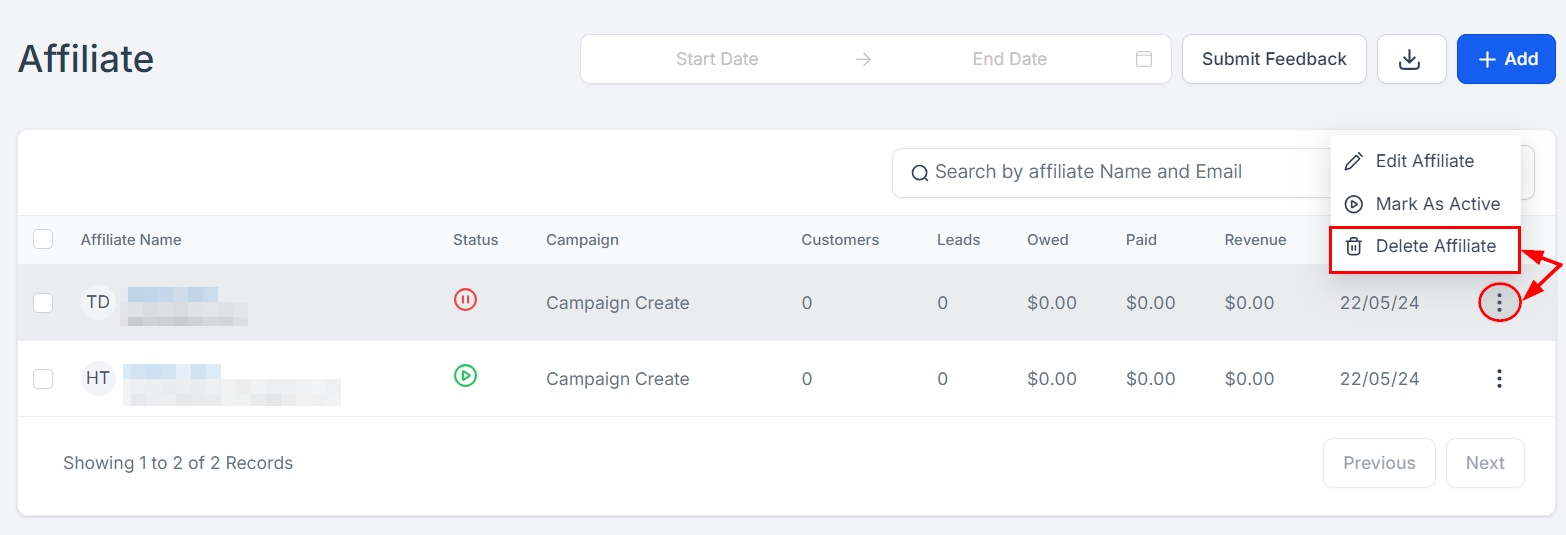1566x535 pixels.
Task: Click the calendar icon in date range
Action: 1144,59
